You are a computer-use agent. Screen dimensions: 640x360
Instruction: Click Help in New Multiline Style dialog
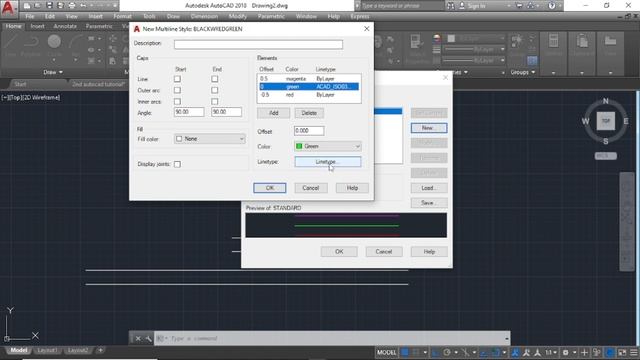[352, 188]
